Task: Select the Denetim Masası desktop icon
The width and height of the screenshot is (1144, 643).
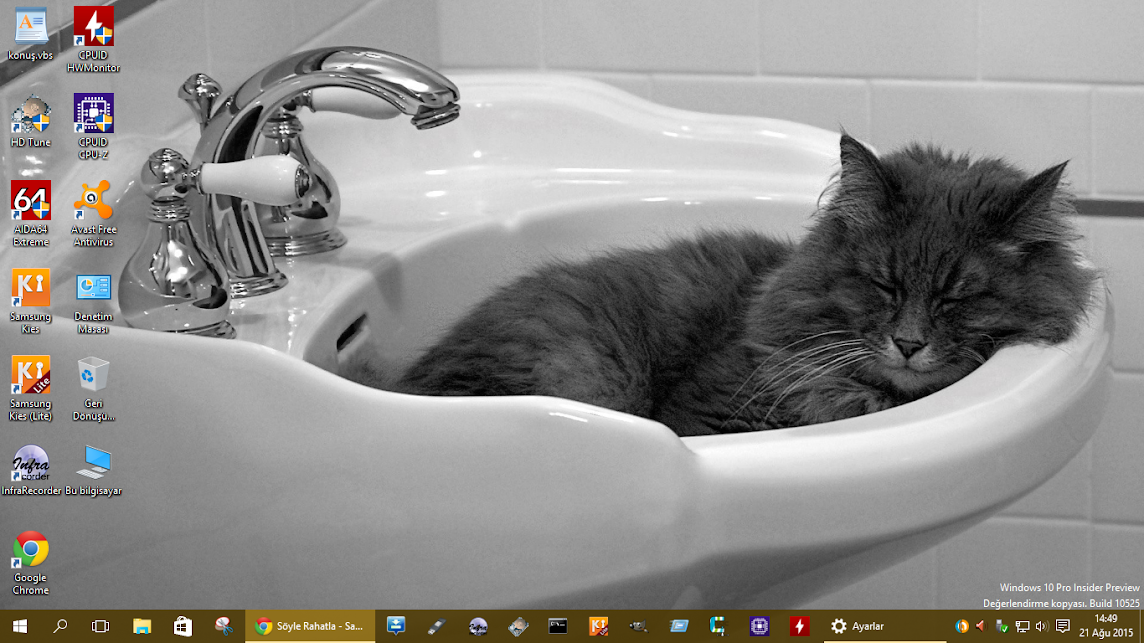Action: coord(93,301)
